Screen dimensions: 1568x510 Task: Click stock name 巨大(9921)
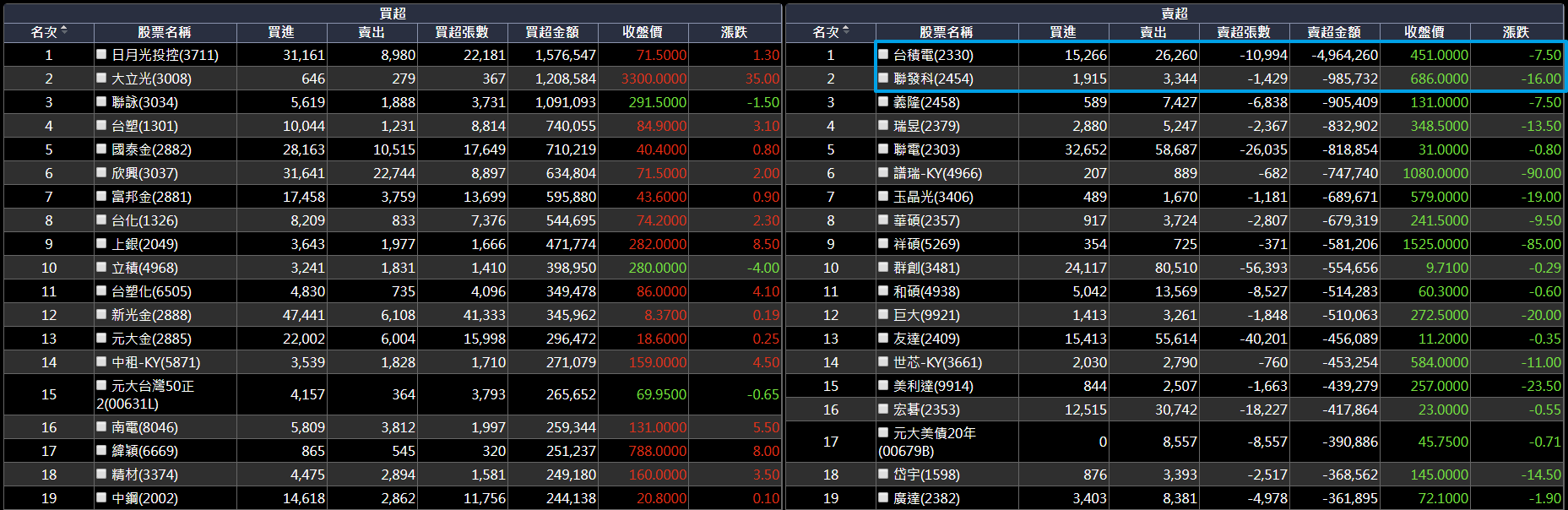926,315
